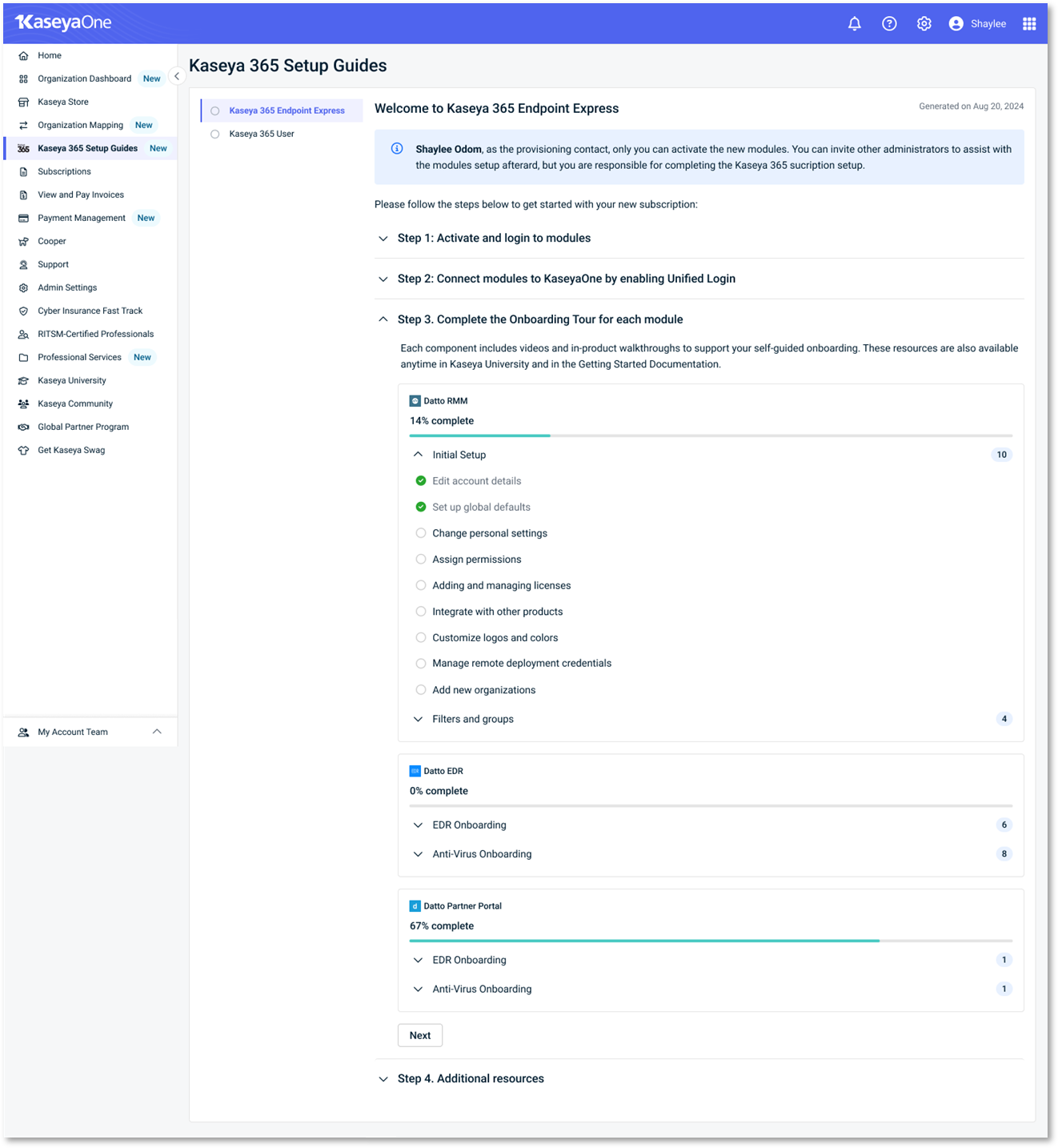Viewport: 1058px width, 1148px height.
Task: Switch to the Subscriptions sidebar item
Action: (x=64, y=171)
